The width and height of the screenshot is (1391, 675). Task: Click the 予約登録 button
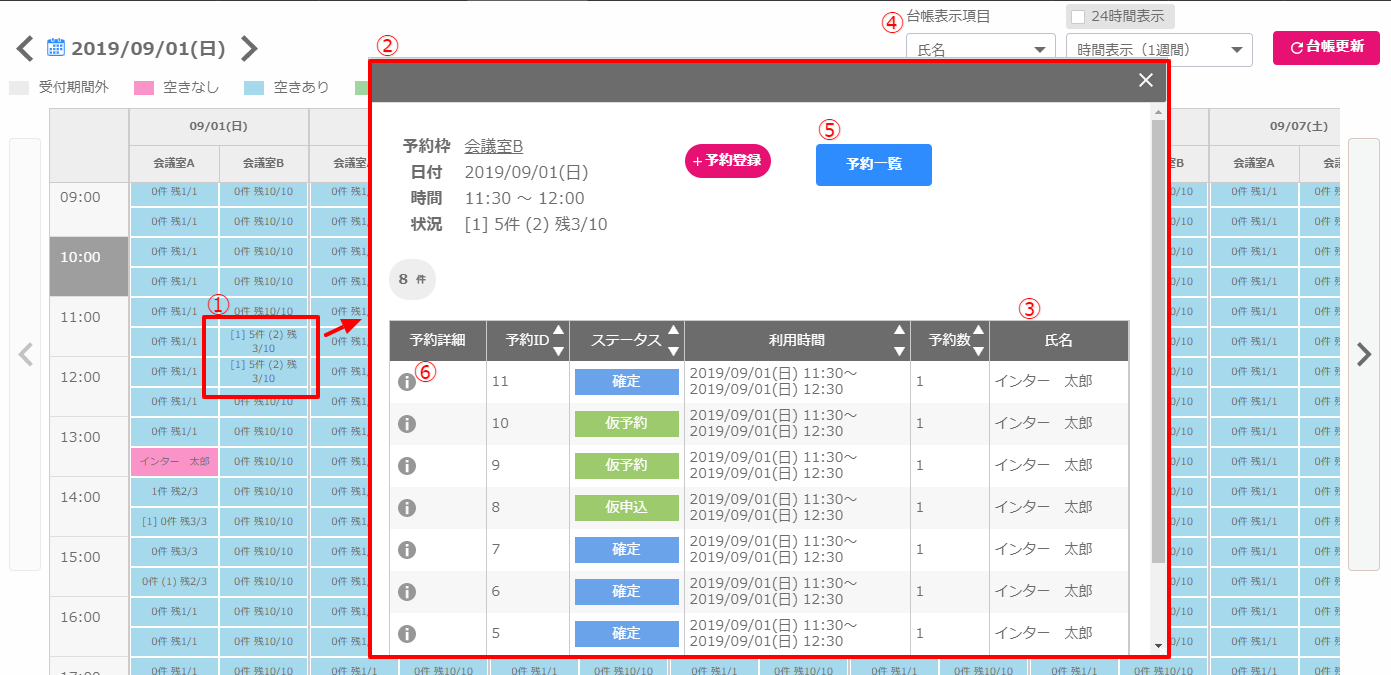(x=728, y=161)
